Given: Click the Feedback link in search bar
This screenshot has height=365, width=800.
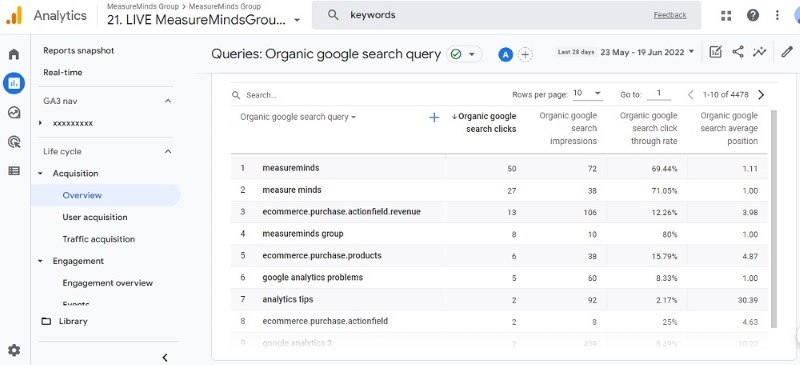Looking at the screenshot, I should coord(669,15).
